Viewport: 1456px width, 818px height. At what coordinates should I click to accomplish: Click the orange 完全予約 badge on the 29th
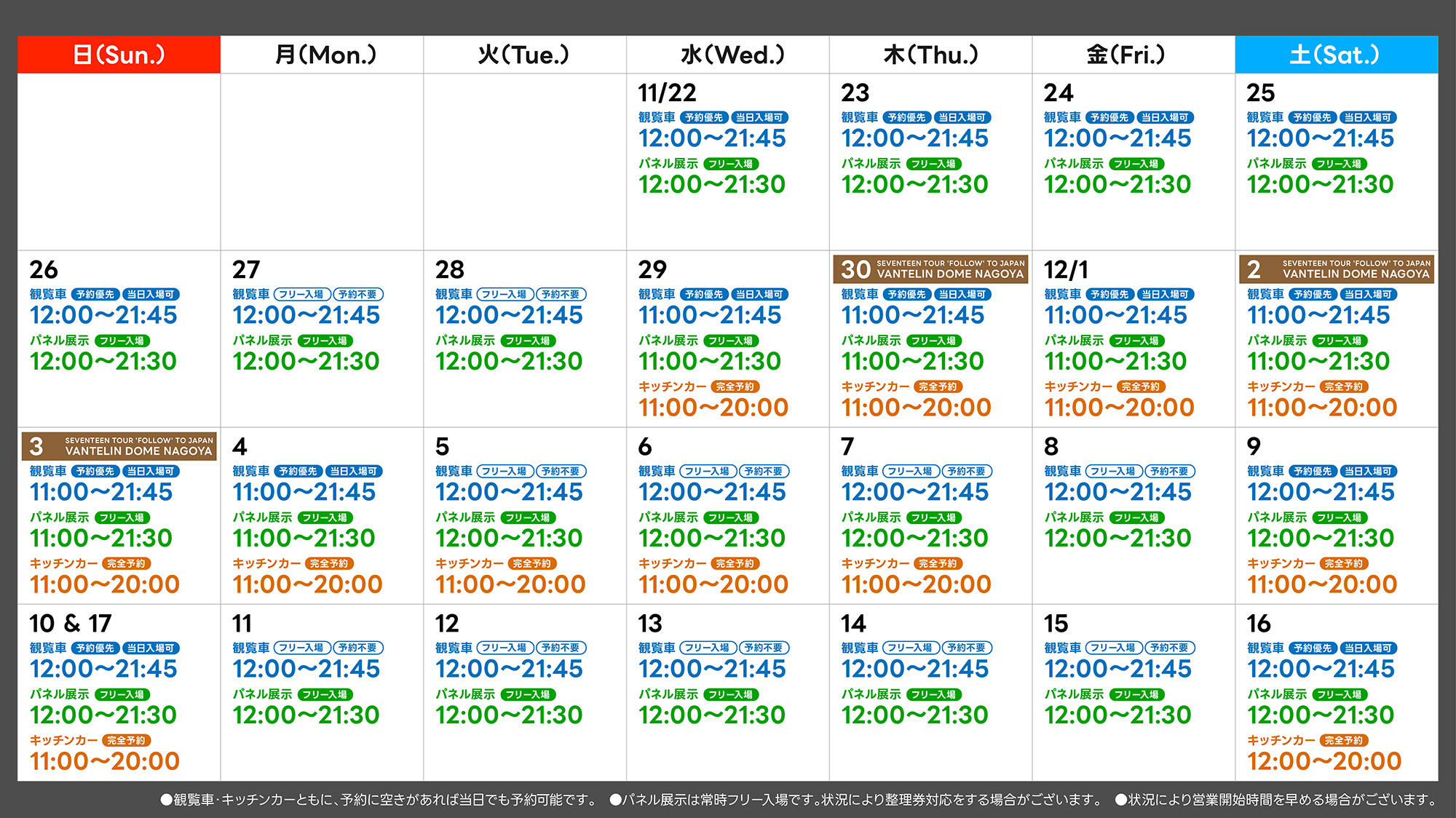pos(735,386)
